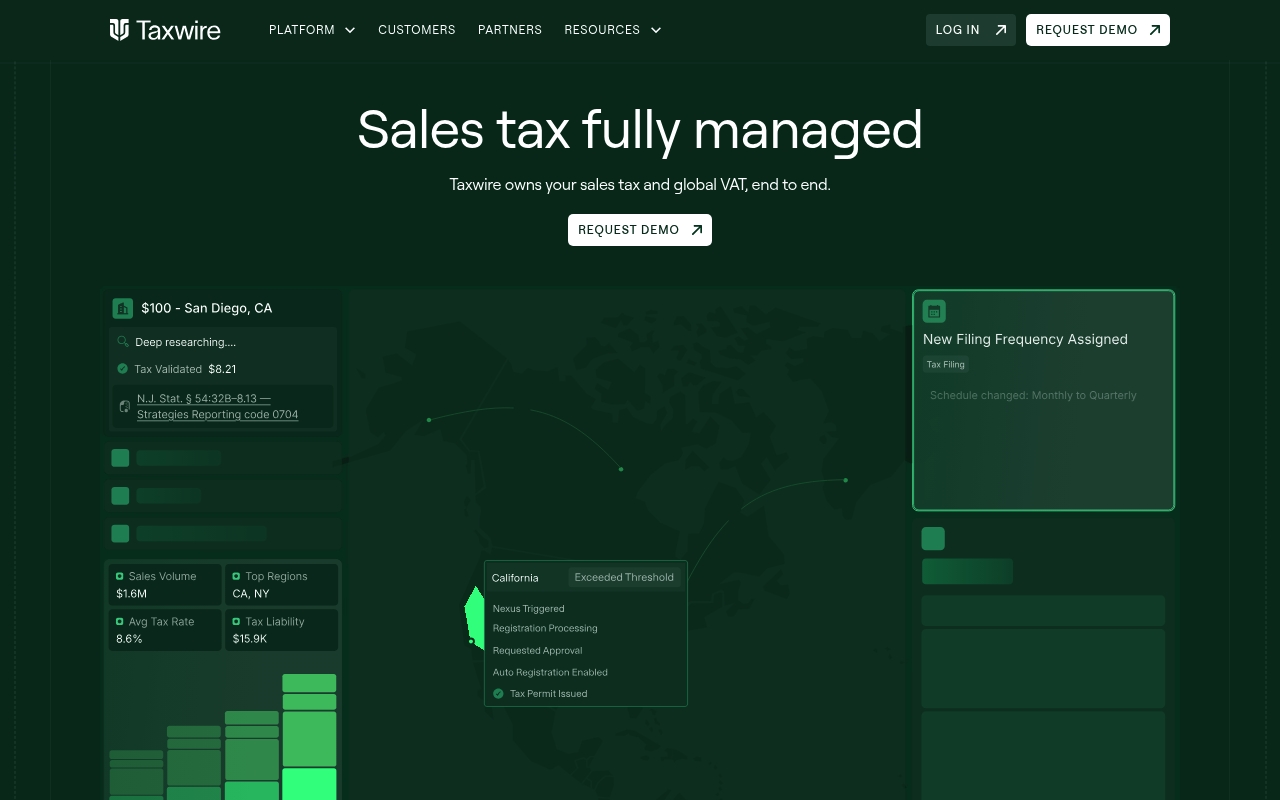The width and height of the screenshot is (1280, 800).
Task: Click the LOG IN button
Action: point(971,30)
